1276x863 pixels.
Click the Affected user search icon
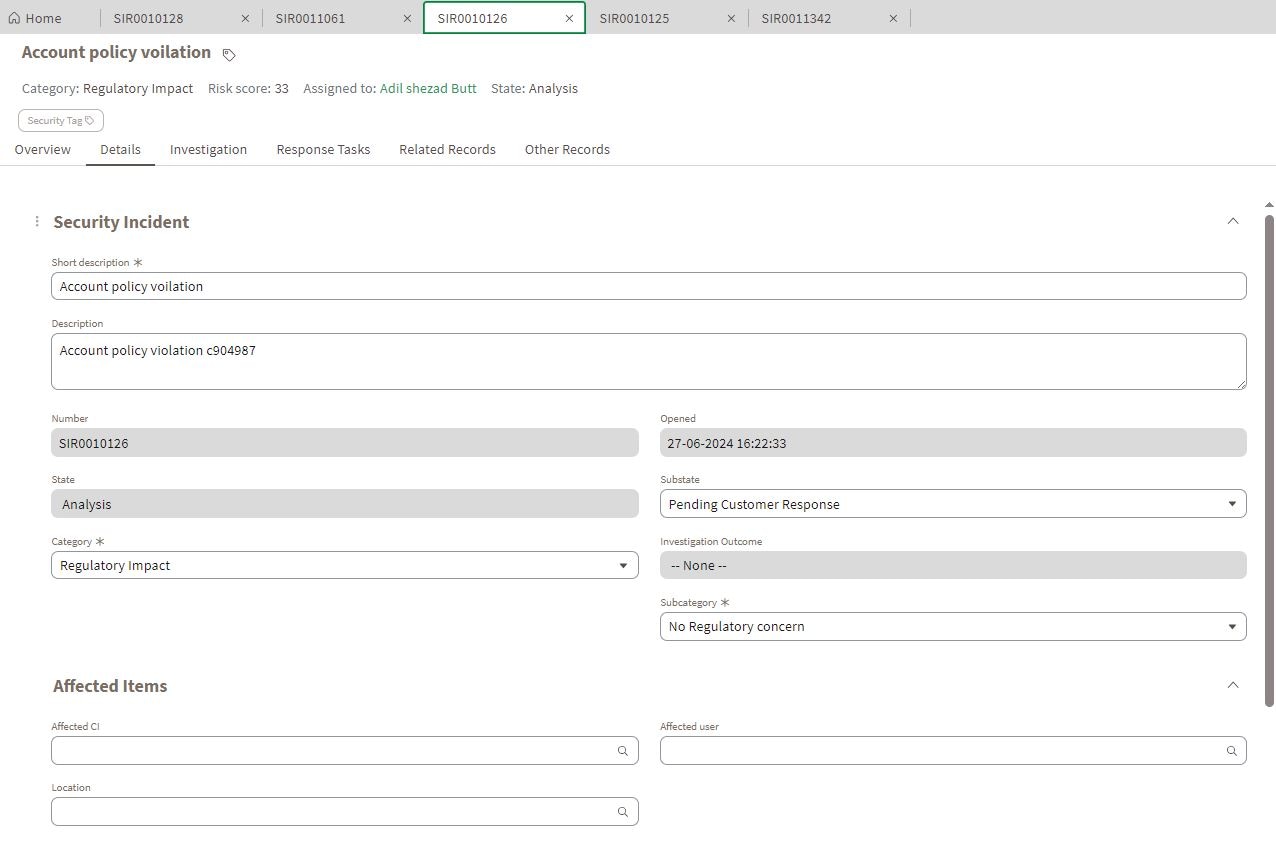pyautogui.click(x=1232, y=751)
